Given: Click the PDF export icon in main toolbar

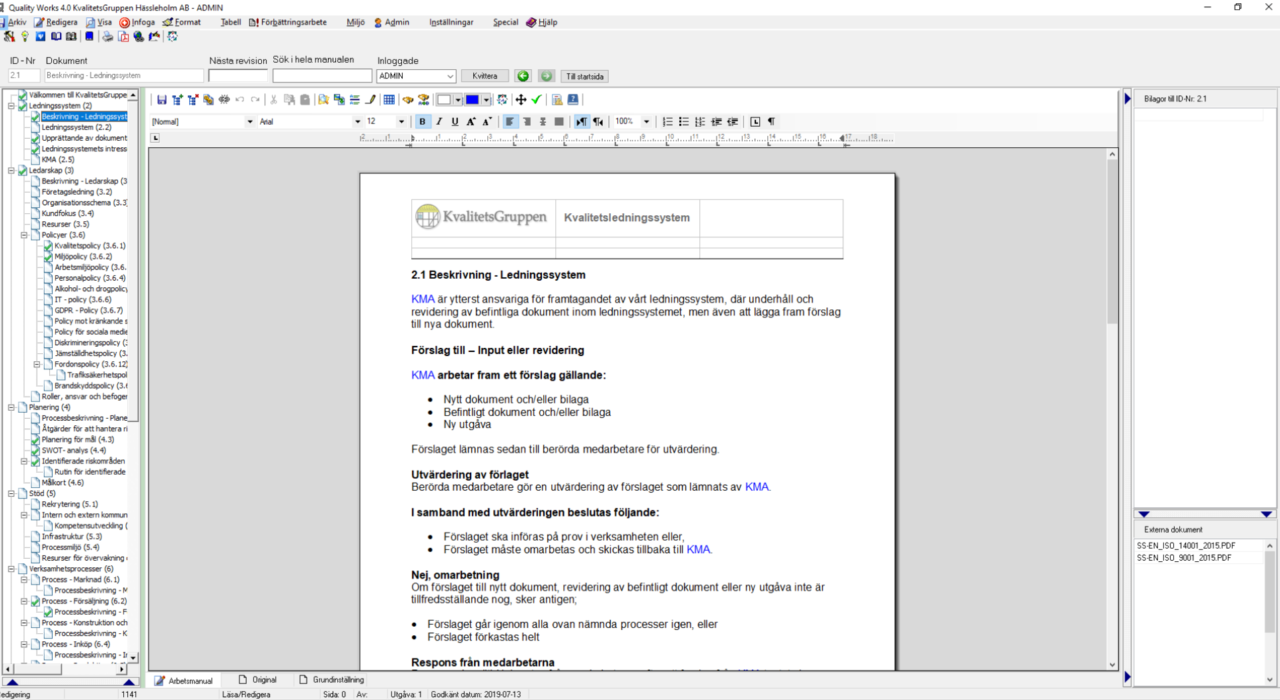Looking at the screenshot, I should coord(124,36).
